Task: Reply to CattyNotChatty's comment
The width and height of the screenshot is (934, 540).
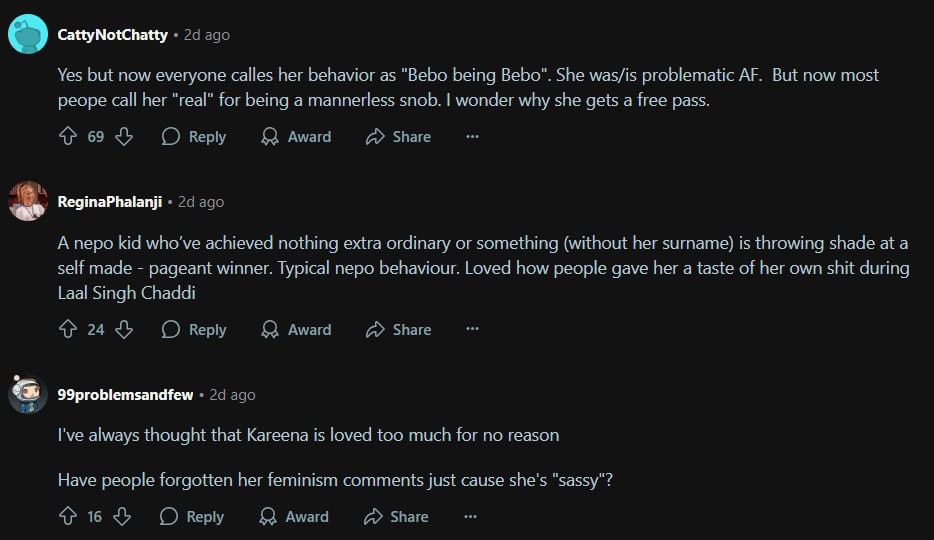Action: coord(194,136)
